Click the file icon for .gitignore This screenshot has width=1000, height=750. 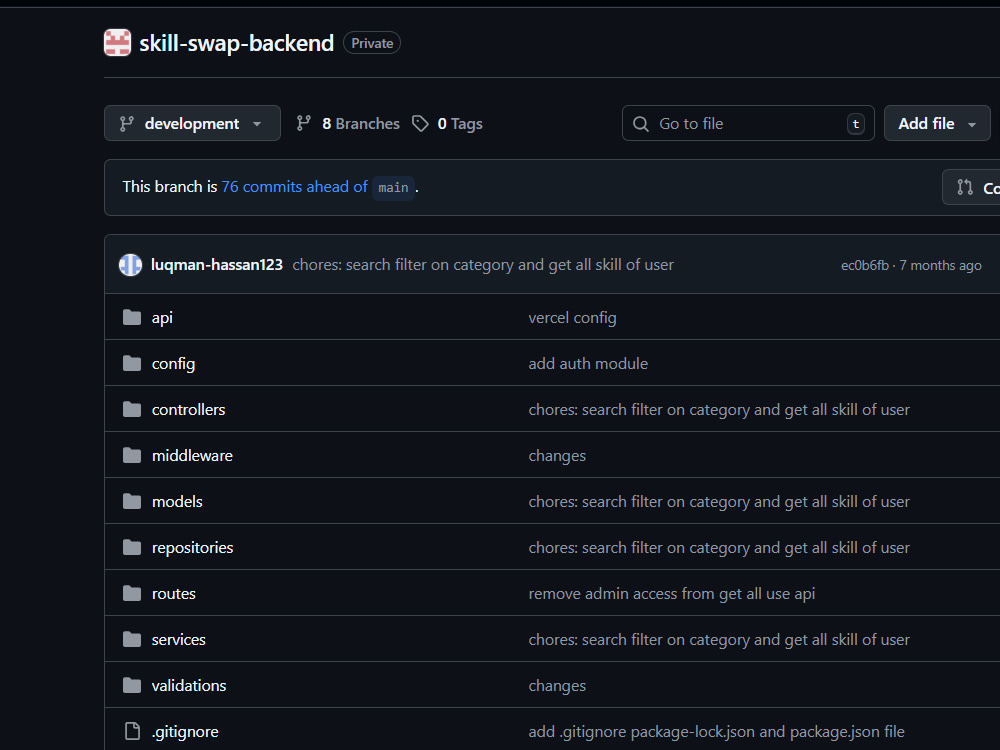tap(132, 731)
